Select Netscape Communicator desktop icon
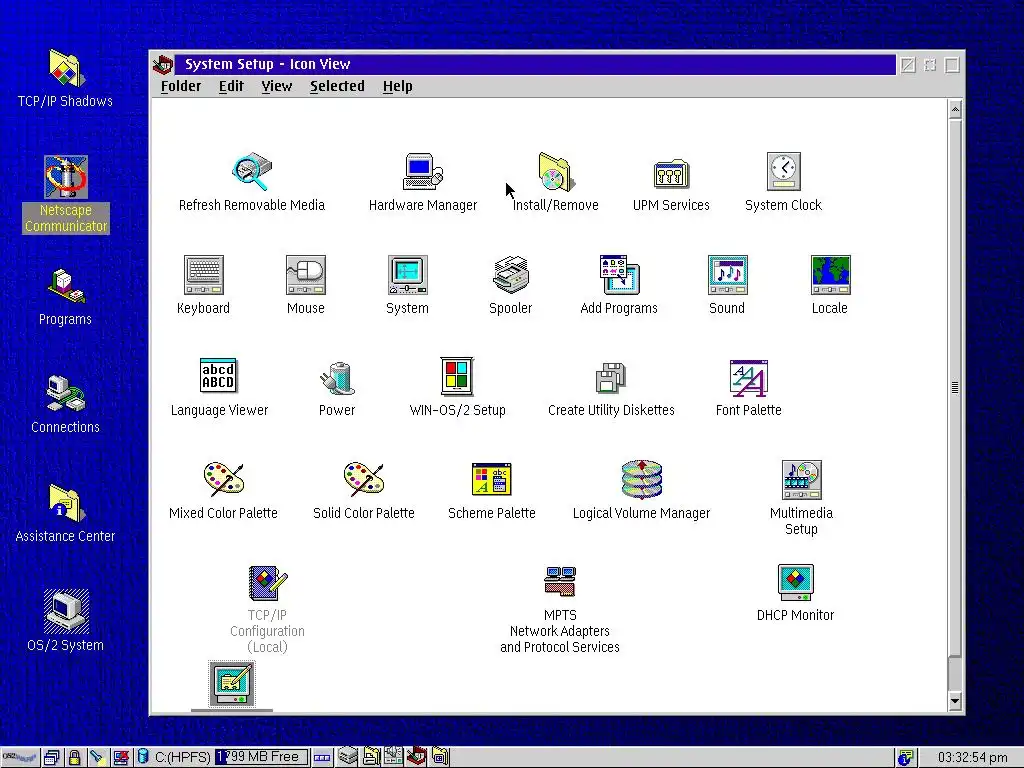Screen dimensions: 1024x768 (65, 177)
